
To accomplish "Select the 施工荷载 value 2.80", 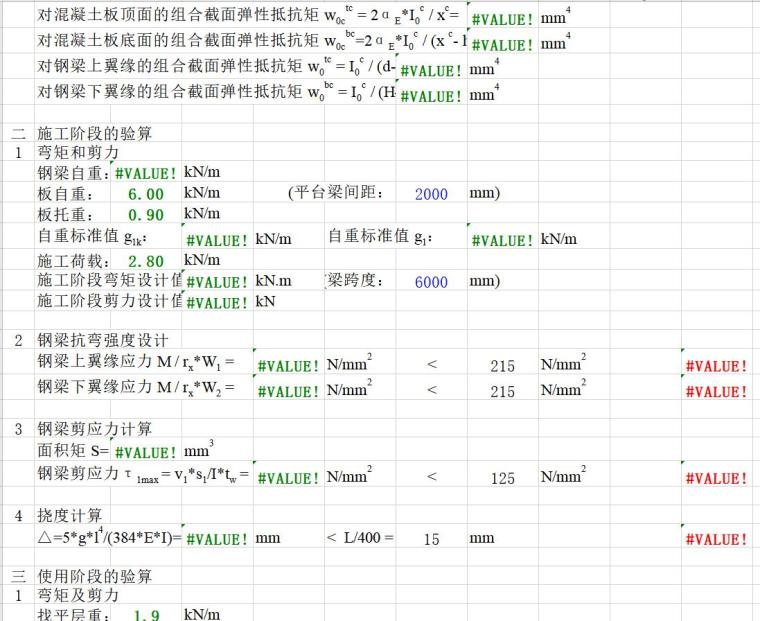I will click(146, 261).
